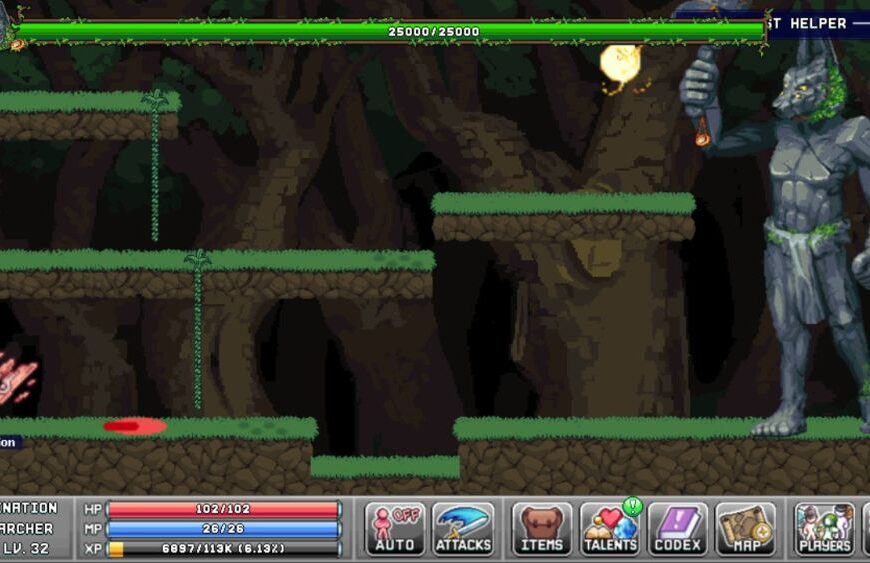Open the PLAYERS list
The width and height of the screenshot is (870, 563).
point(824,528)
